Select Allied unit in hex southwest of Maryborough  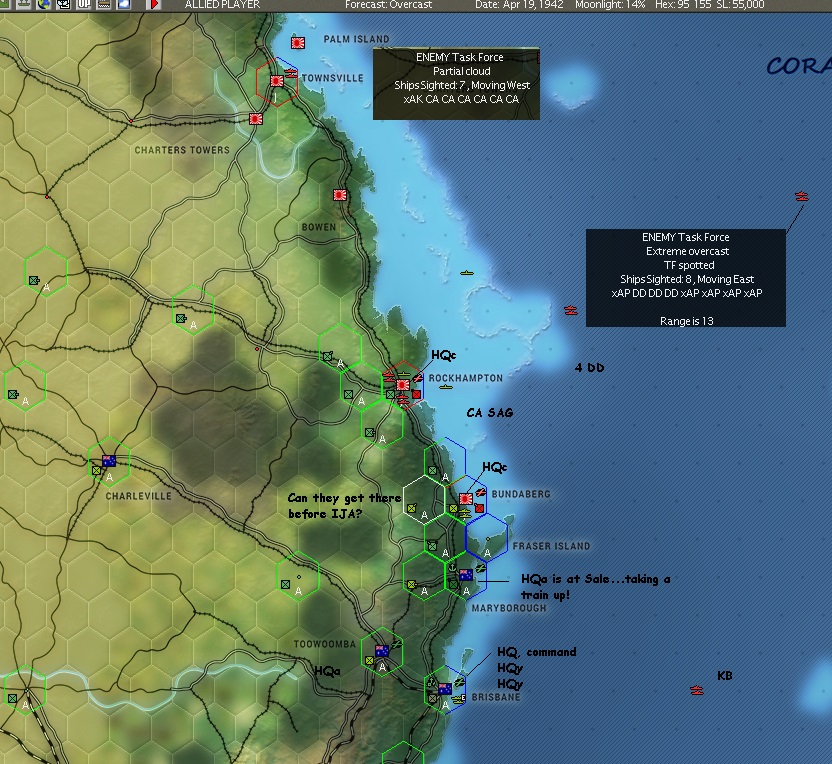point(411,584)
